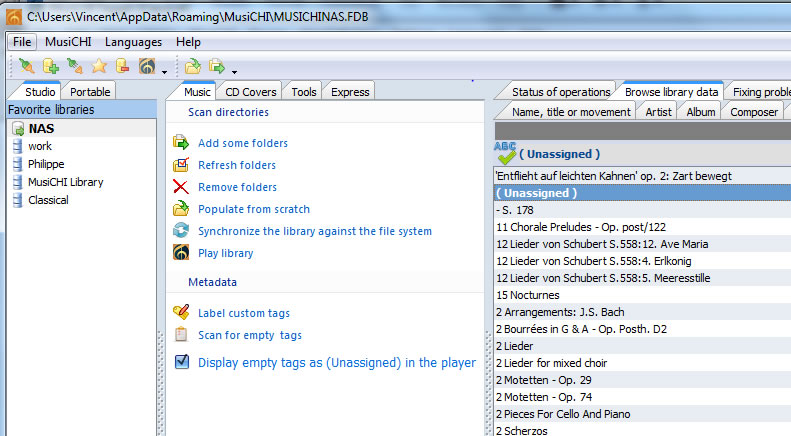Click the Refresh folders icon
This screenshot has width=791, height=436.
click(x=181, y=165)
